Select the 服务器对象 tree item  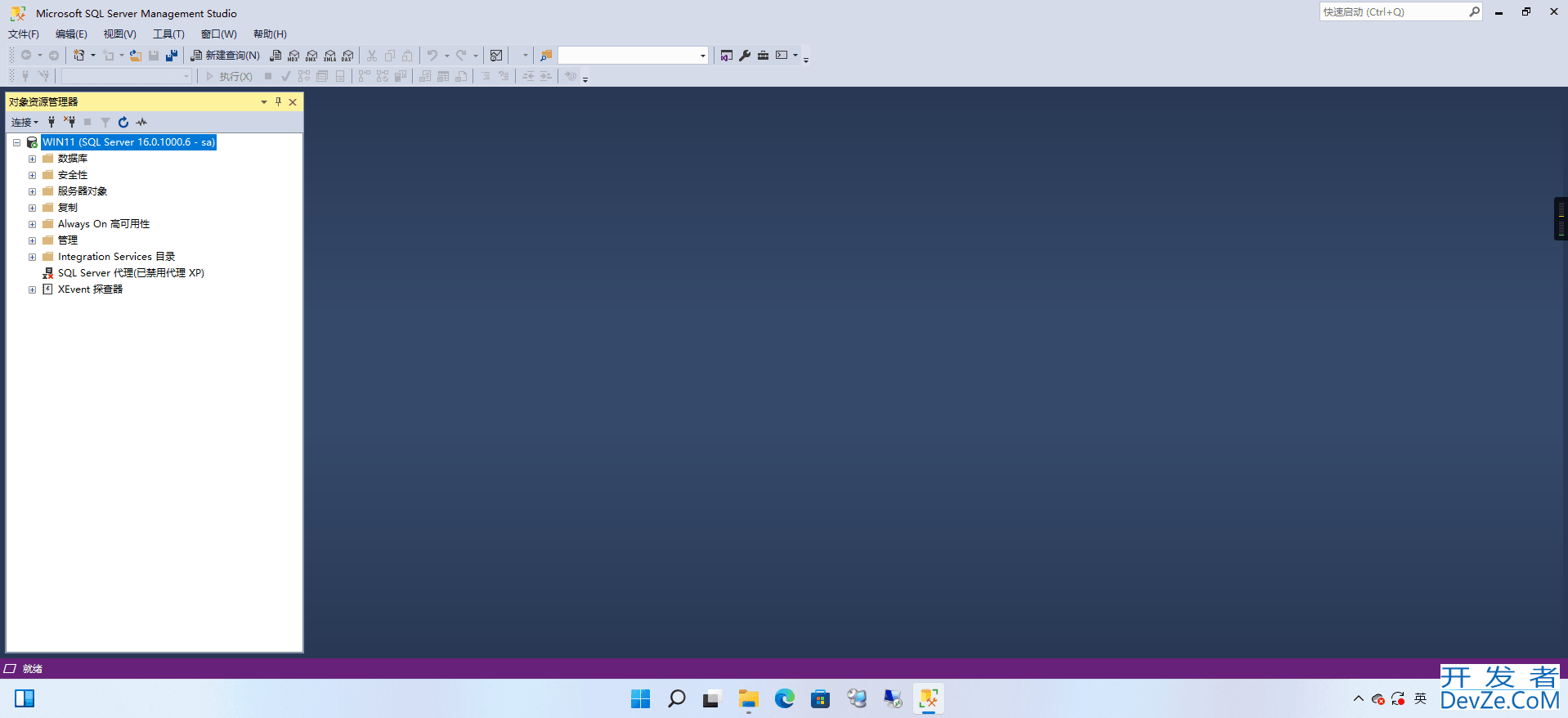click(83, 191)
